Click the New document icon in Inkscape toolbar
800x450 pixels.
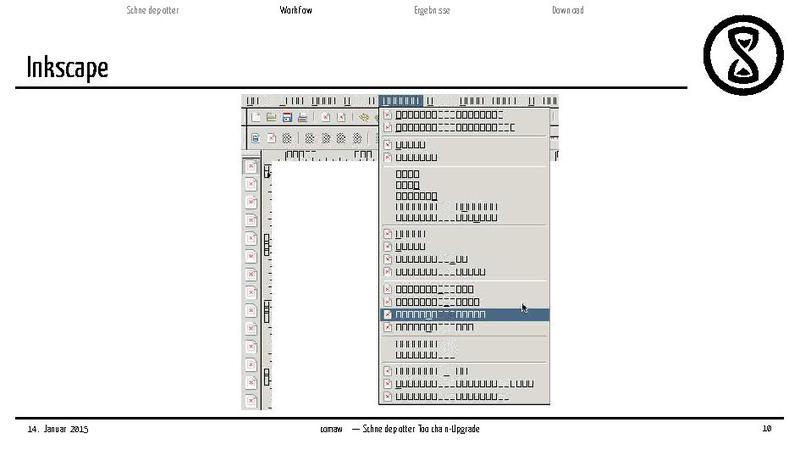pyautogui.click(x=256, y=117)
